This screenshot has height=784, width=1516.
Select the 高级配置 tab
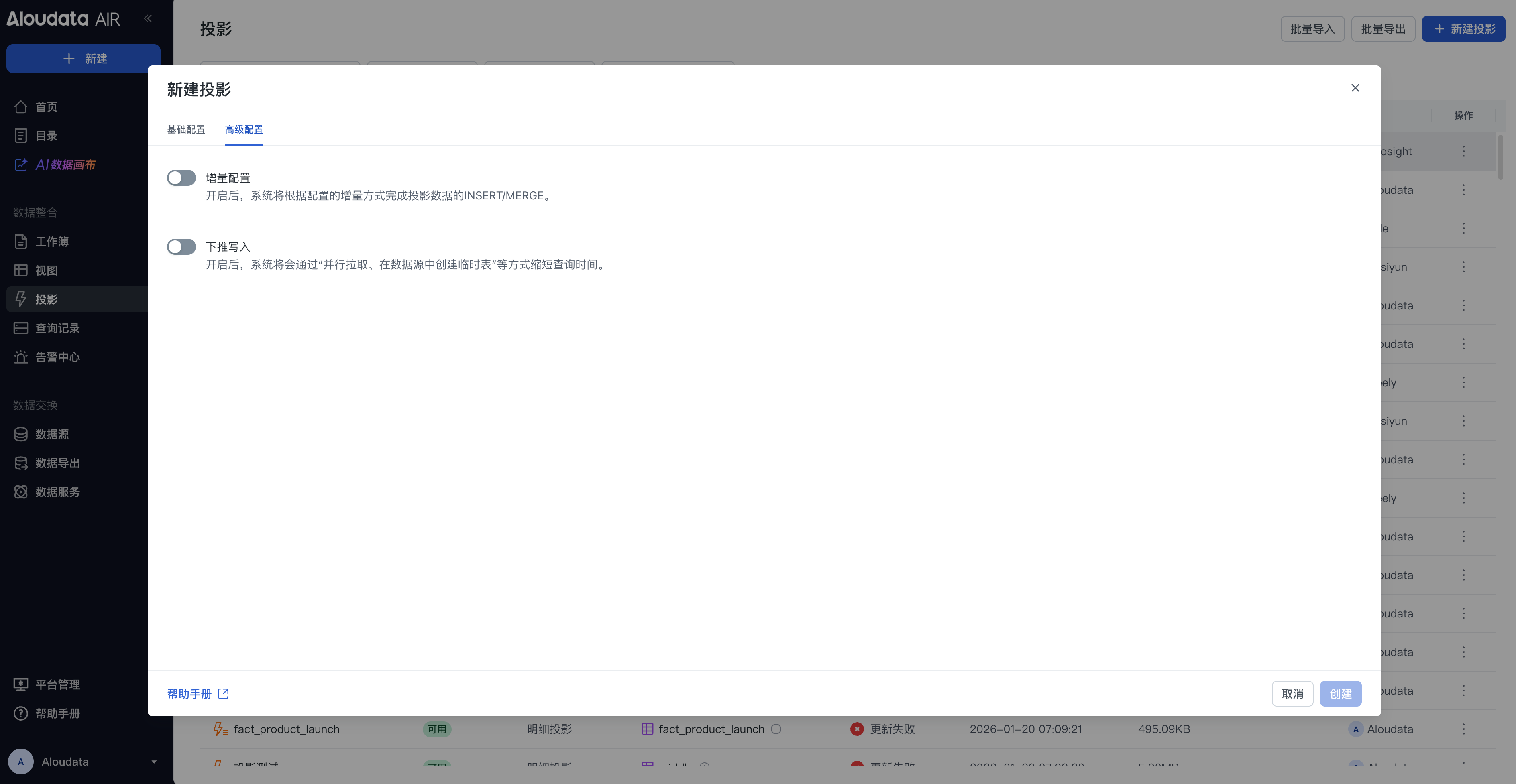click(x=244, y=129)
